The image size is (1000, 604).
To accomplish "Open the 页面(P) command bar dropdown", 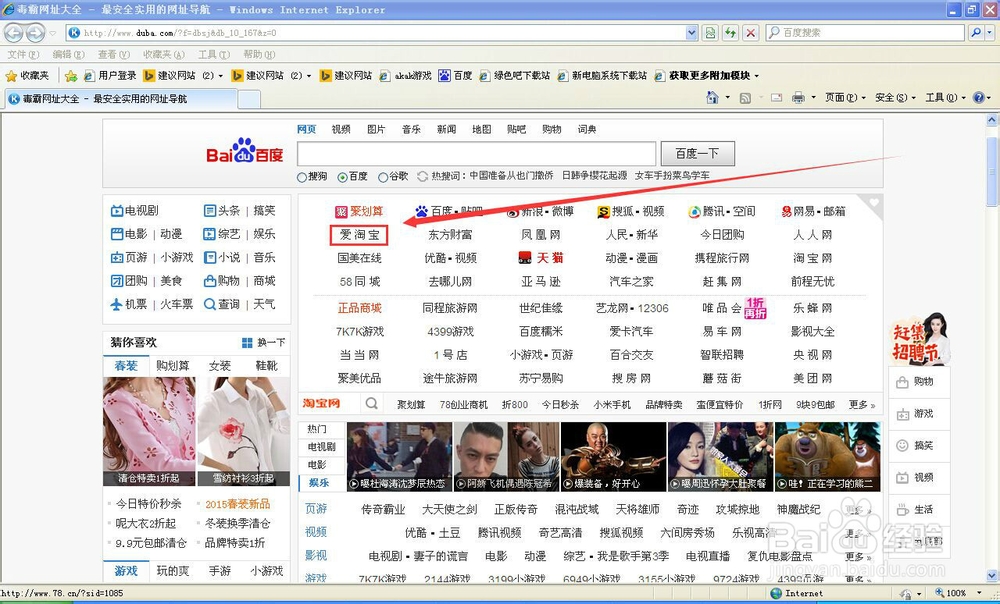I will 845,98.
